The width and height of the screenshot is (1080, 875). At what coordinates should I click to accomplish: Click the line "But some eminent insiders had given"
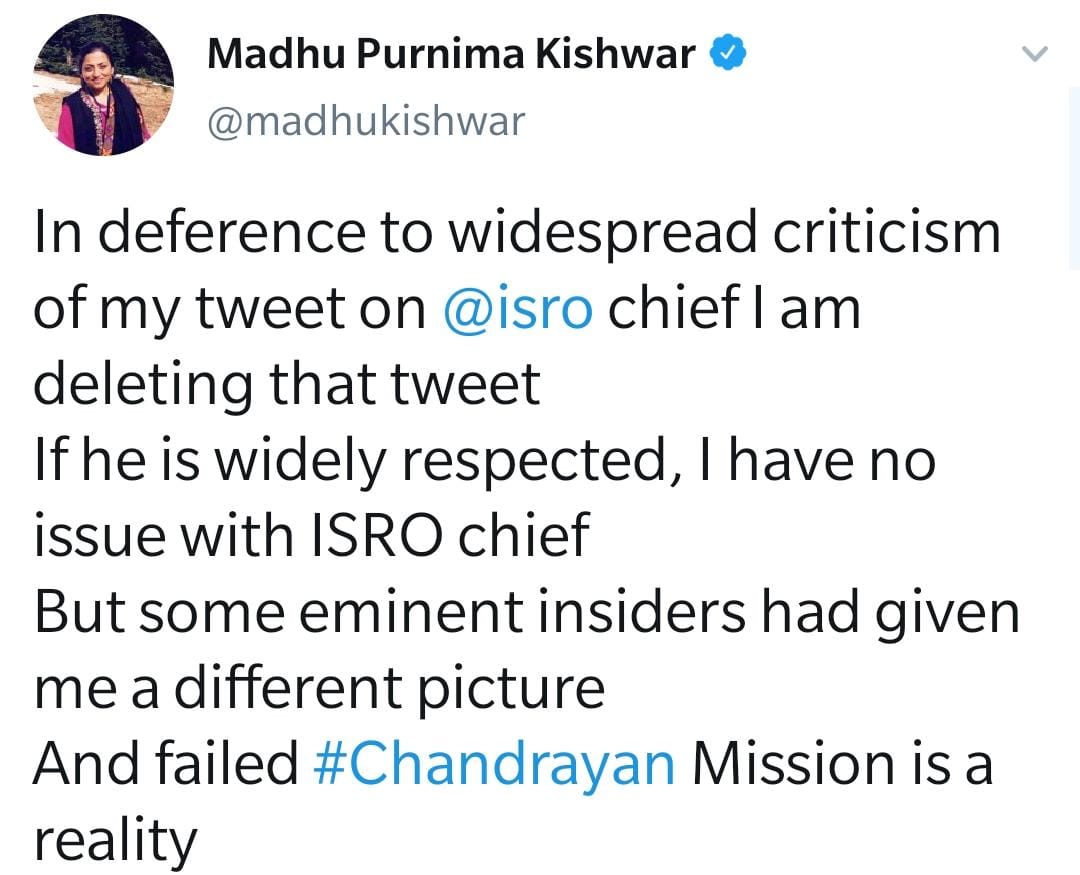coord(527,614)
